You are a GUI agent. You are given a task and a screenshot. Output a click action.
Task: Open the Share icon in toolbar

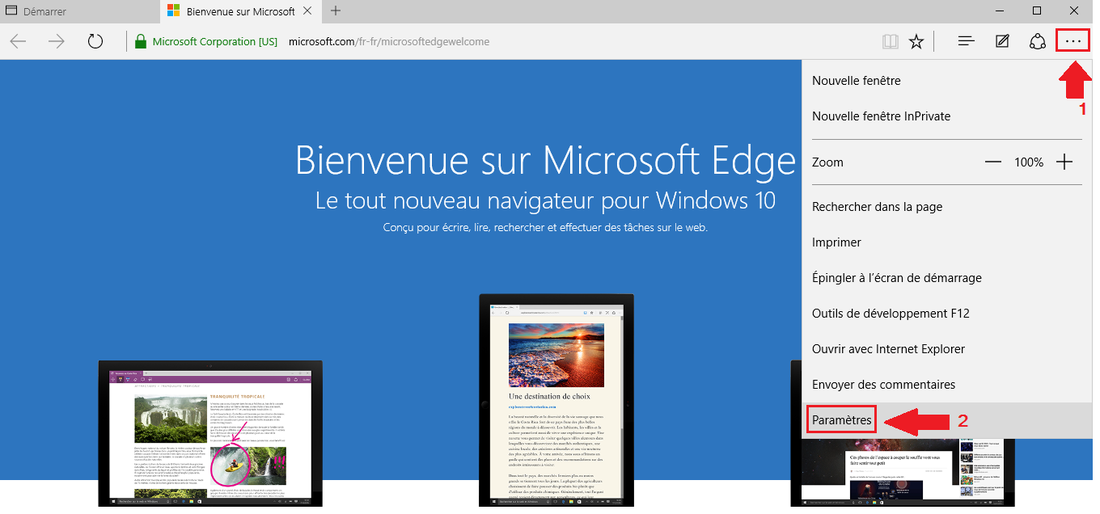[1038, 42]
